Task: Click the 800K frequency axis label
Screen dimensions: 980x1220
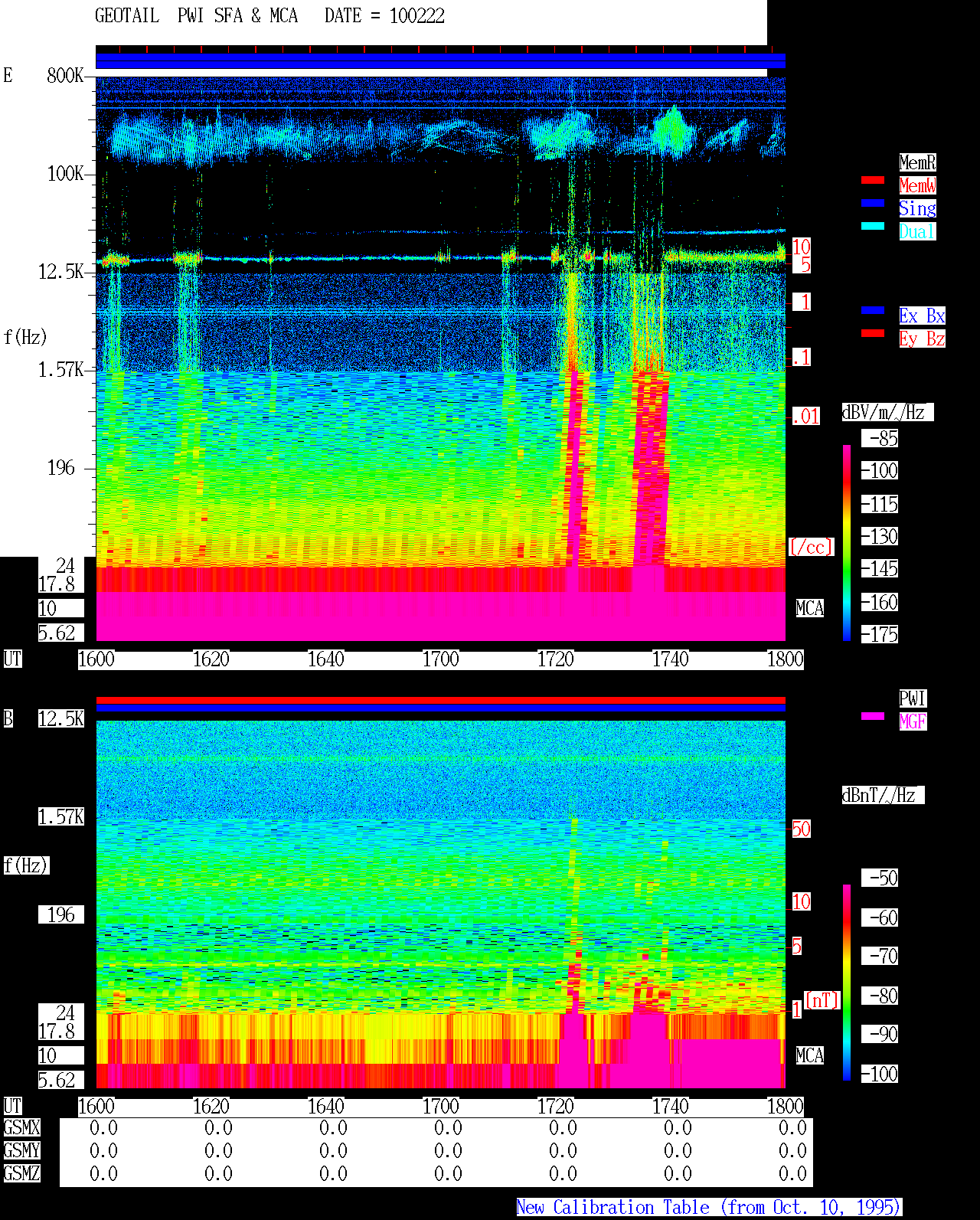Action: pos(65,76)
